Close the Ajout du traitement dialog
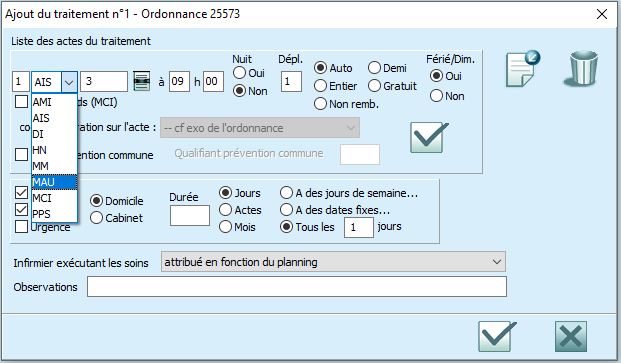The image size is (621, 363). tap(602, 14)
